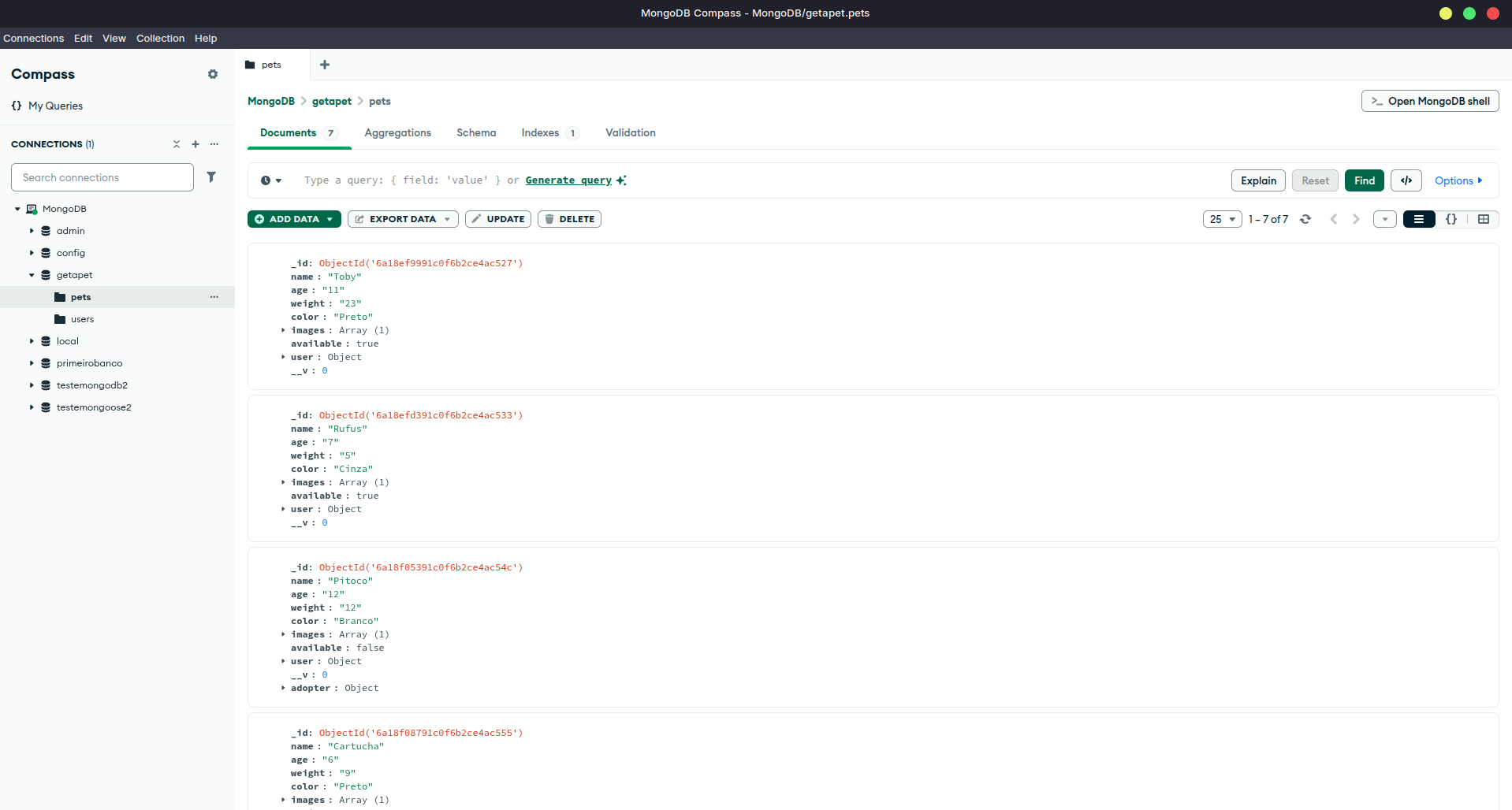Open the documents per page dropdown

[x=1222, y=219]
